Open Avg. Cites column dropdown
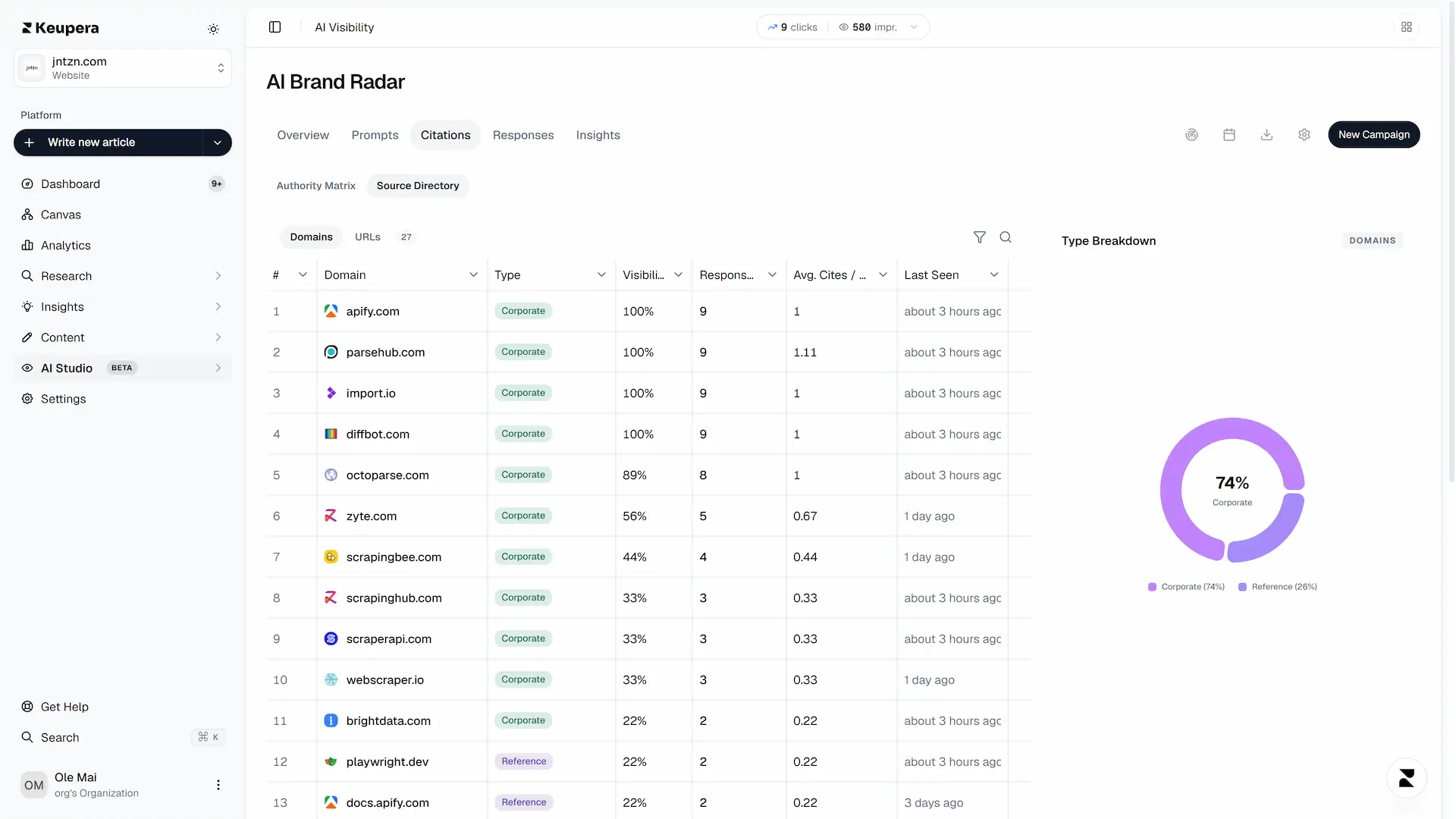 tap(883, 275)
